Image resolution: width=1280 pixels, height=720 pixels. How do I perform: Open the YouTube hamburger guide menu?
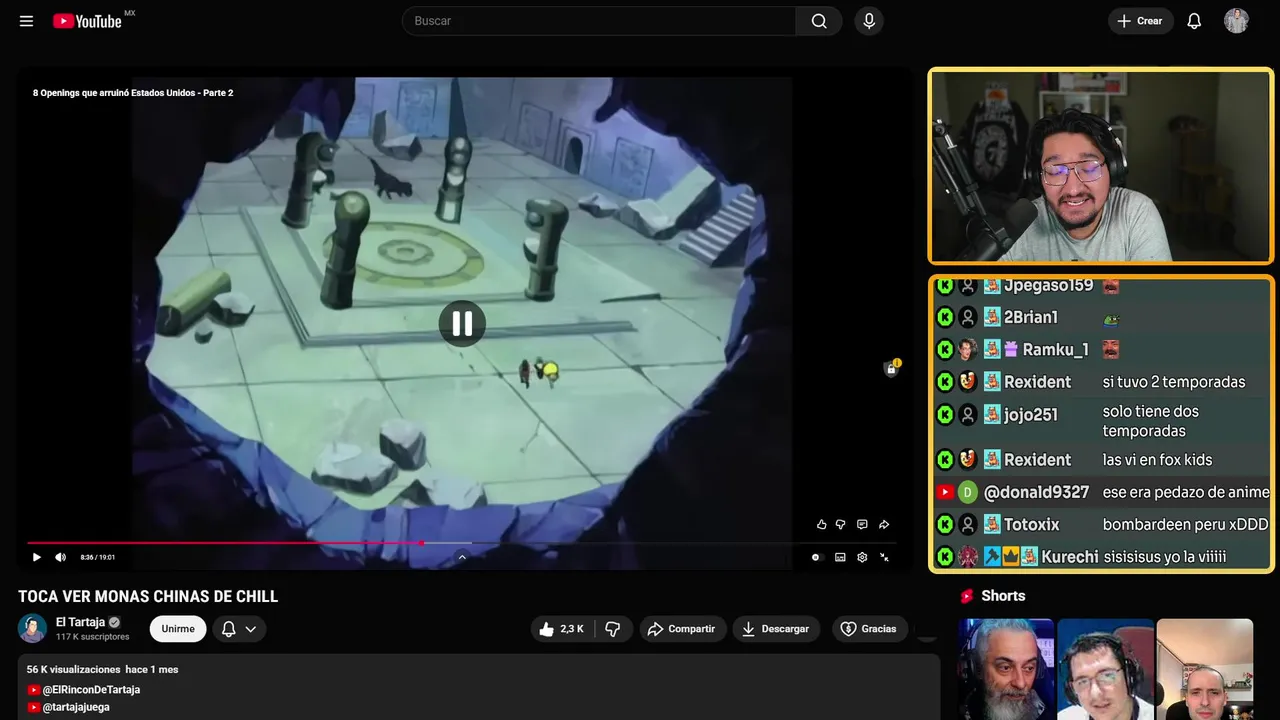coord(26,21)
